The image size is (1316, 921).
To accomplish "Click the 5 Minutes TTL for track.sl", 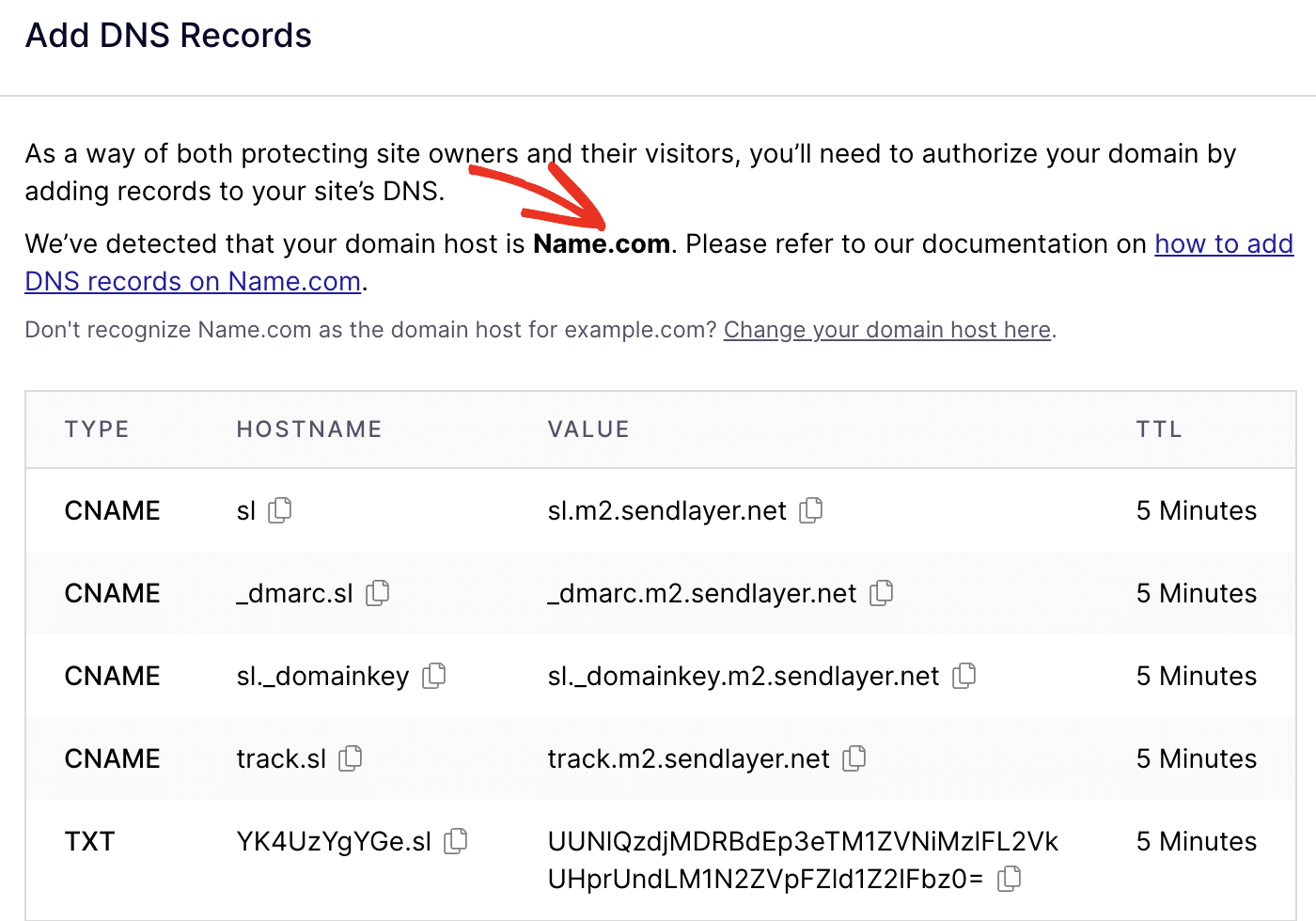I will pyautogui.click(x=1195, y=758).
